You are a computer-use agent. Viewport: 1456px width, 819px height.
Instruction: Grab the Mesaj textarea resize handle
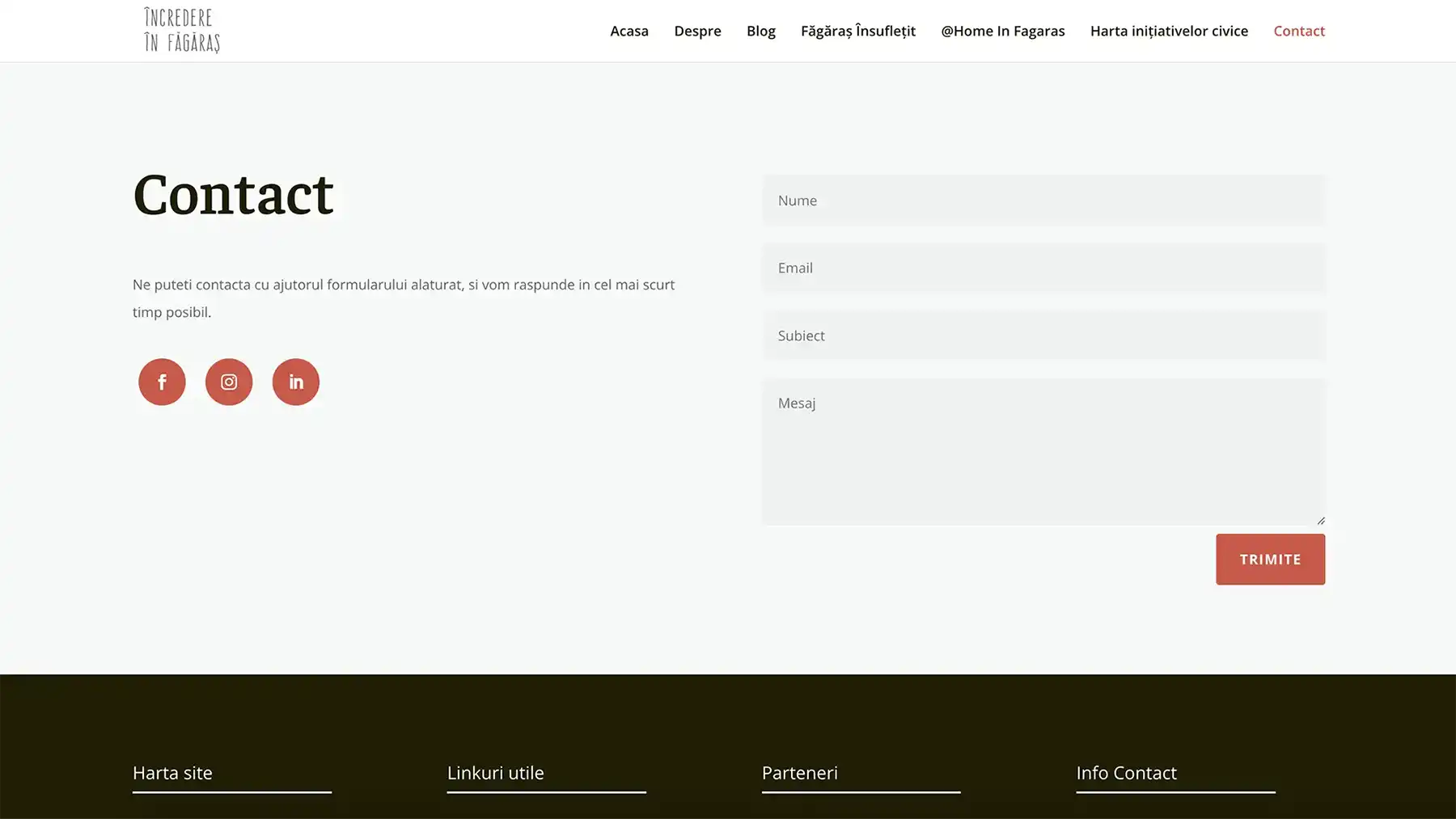pos(1320,521)
